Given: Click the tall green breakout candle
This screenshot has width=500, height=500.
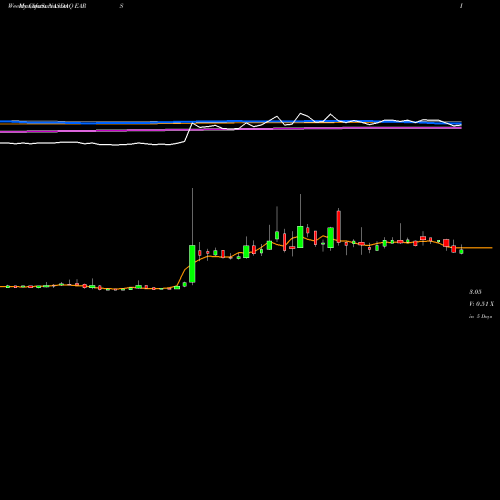Looking at the screenshot, I should [x=192, y=264].
